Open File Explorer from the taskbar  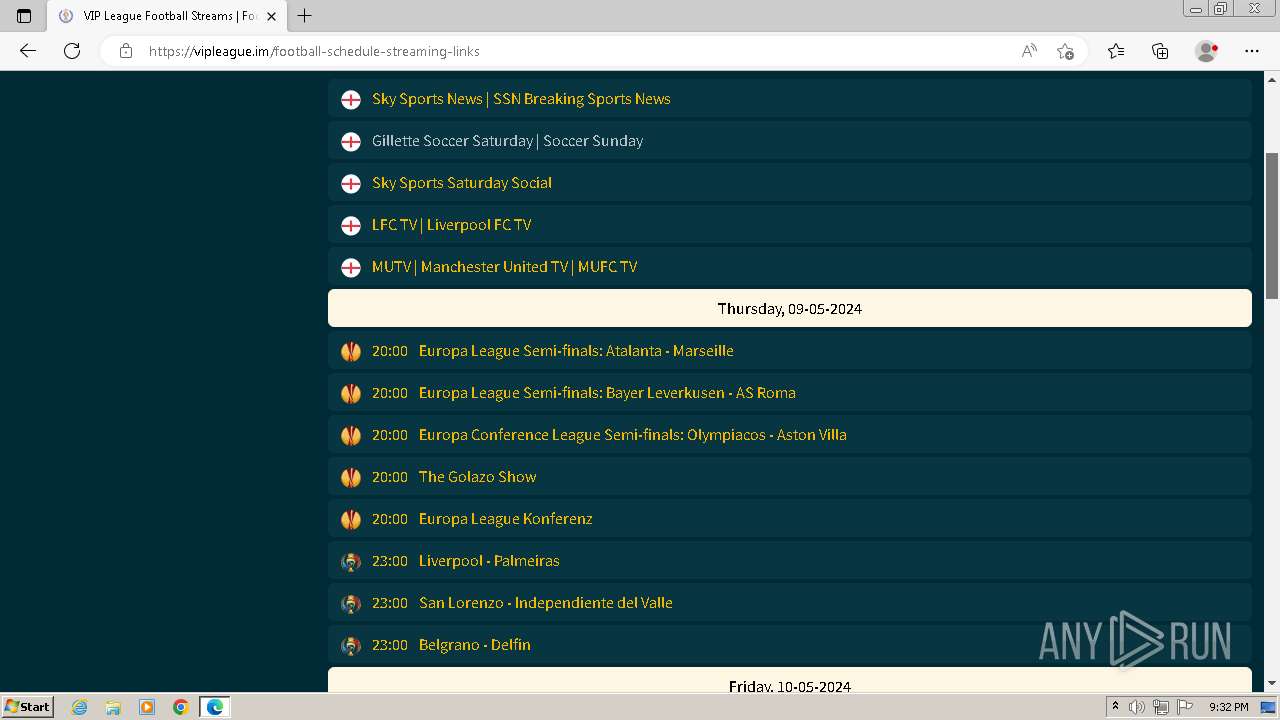pyautogui.click(x=113, y=707)
